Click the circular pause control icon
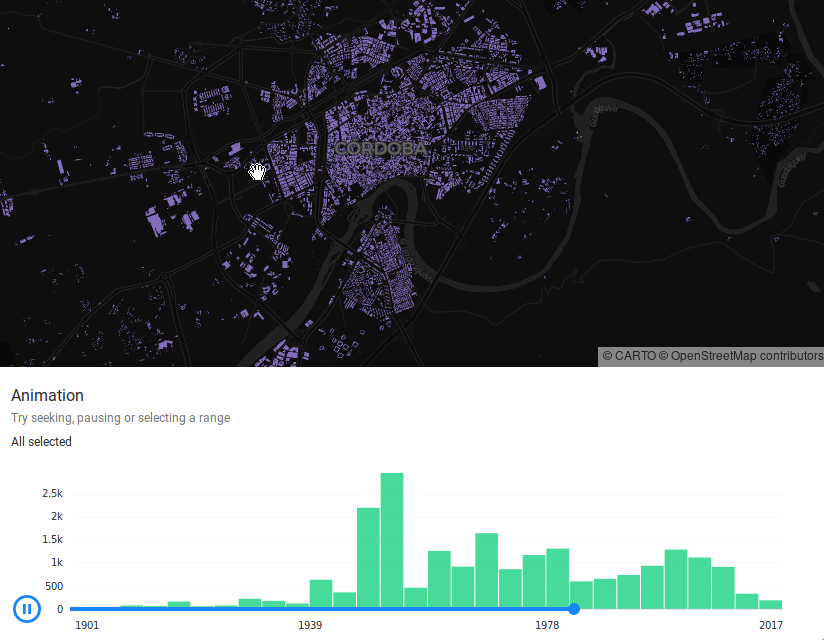The height and width of the screenshot is (640, 824). point(27,609)
